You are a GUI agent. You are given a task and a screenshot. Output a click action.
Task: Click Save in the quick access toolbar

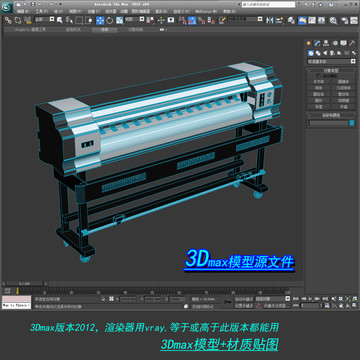(33, 4)
